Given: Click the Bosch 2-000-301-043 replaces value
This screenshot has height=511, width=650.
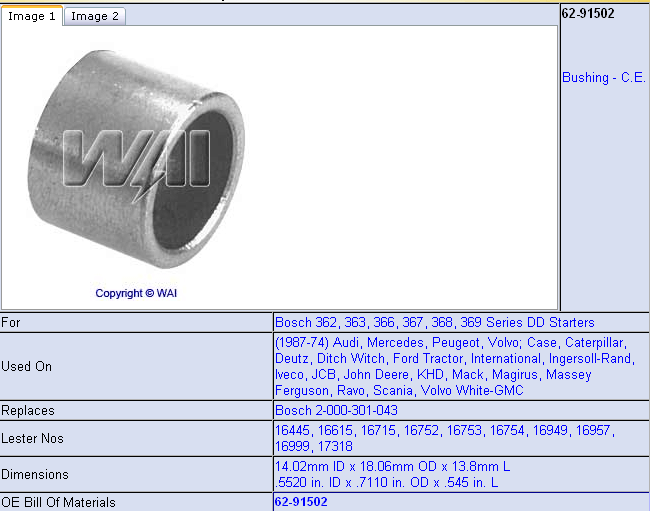Looking at the screenshot, I should pos(336,410).
